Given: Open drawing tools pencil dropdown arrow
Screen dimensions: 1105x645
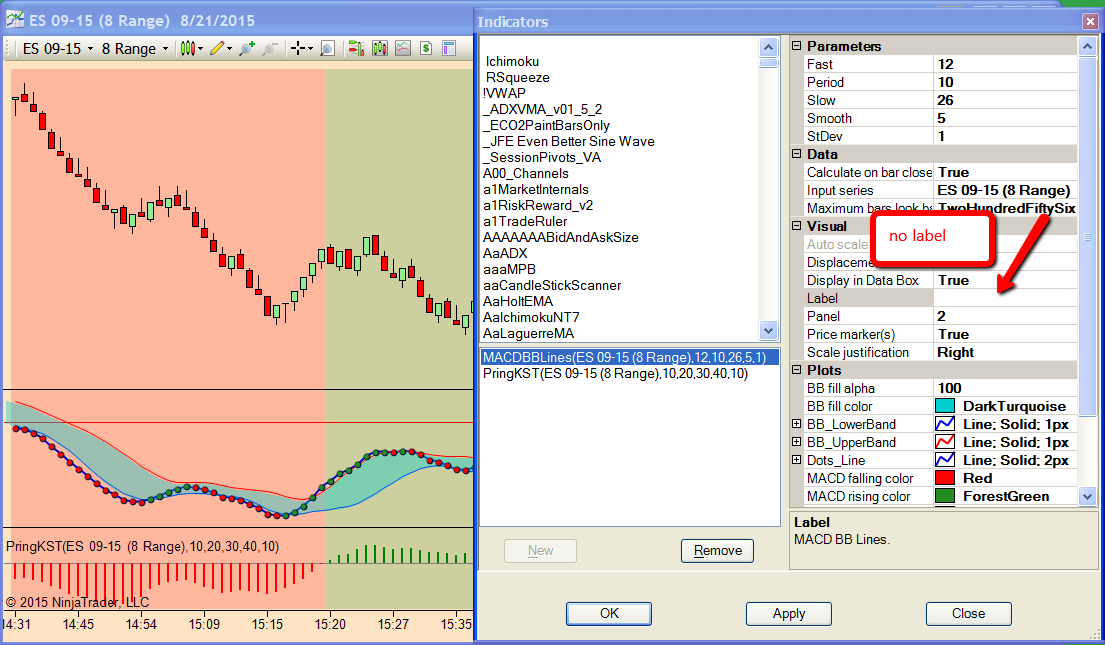Looking at the screenshot, I should pyautogui.click(x=229, y=49).
